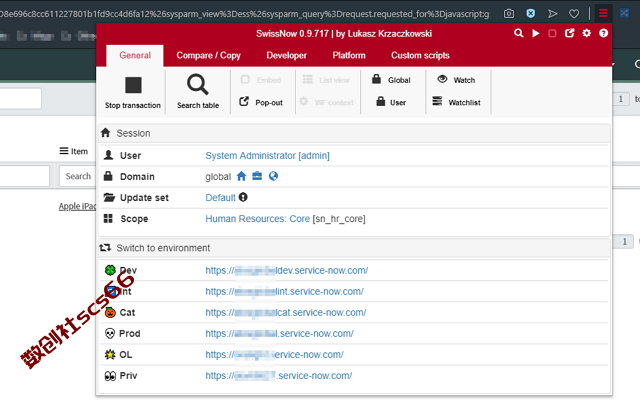Click the play icon in SwissNow header
The height and width of the screenshot is (400, 640).
[x=536, y=33]
